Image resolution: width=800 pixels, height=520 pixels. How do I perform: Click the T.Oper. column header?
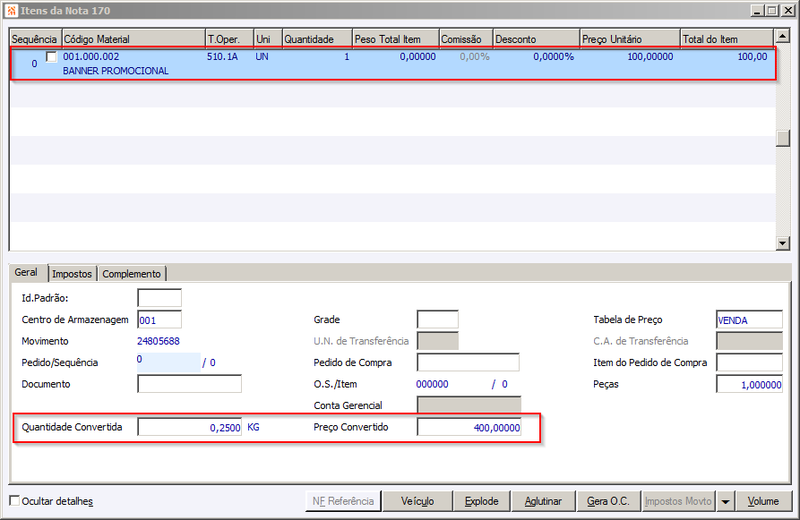coord(229,39)
